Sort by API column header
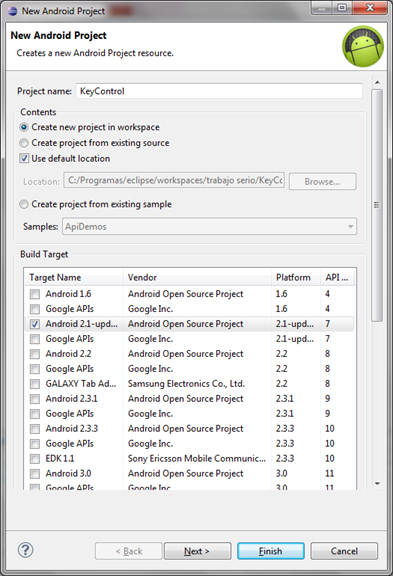The image size is (393, 576). point(338,277)
